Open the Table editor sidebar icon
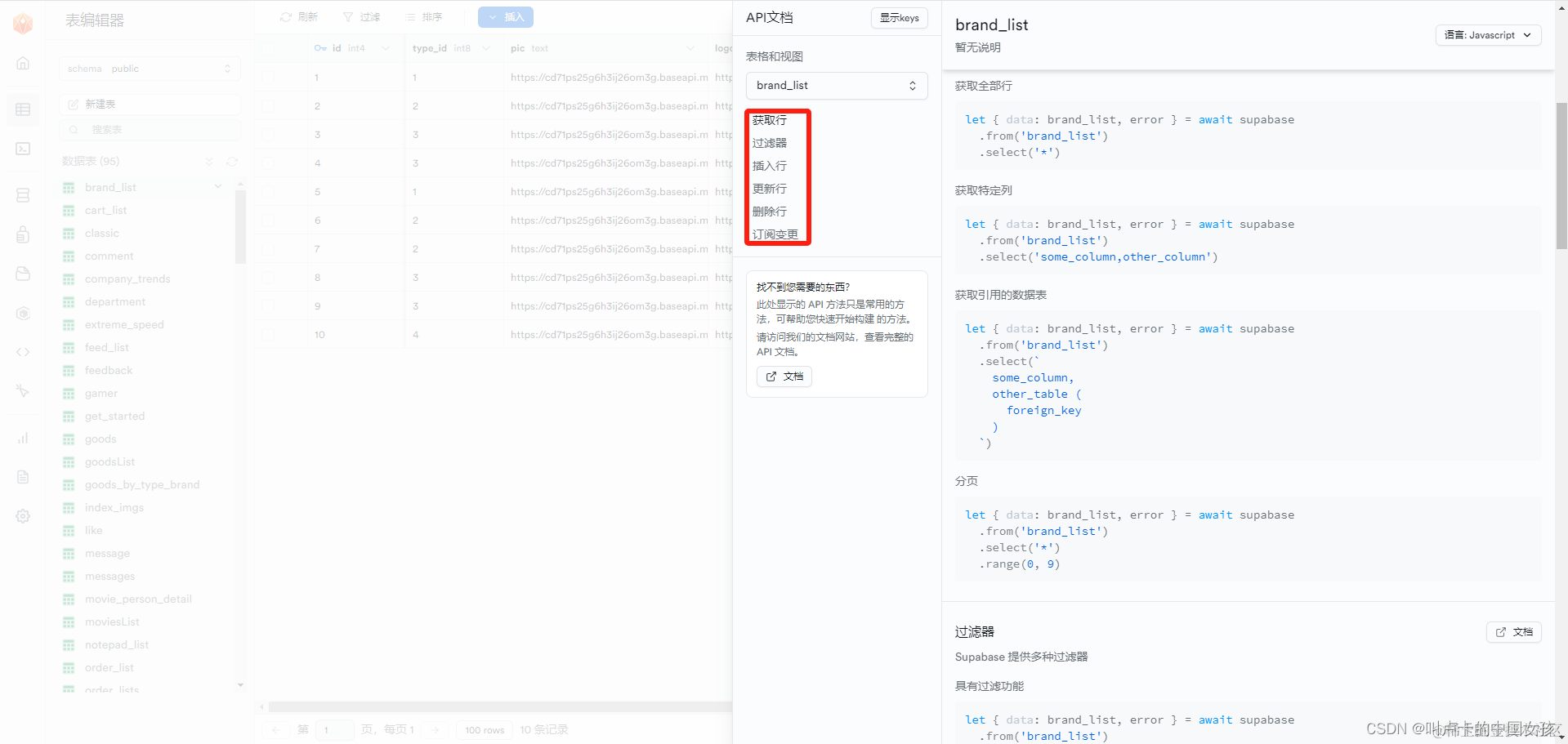This screenshot has height=744, width=1568. pos(23,109)
